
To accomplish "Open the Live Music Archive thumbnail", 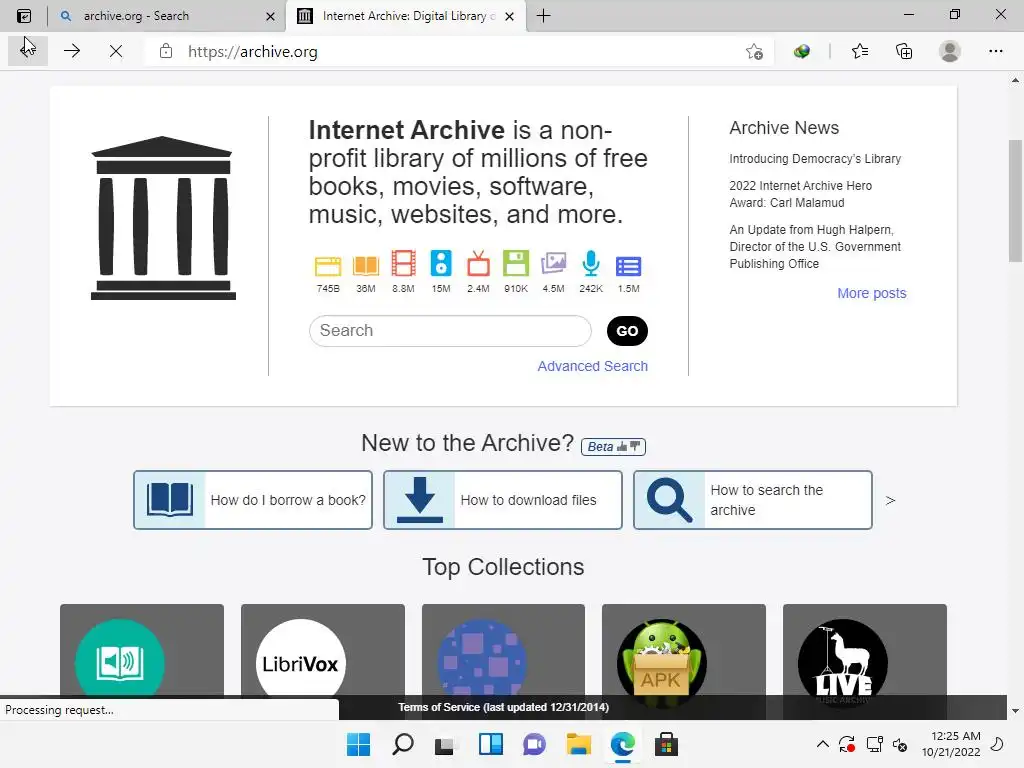I will tap(865, 651).
